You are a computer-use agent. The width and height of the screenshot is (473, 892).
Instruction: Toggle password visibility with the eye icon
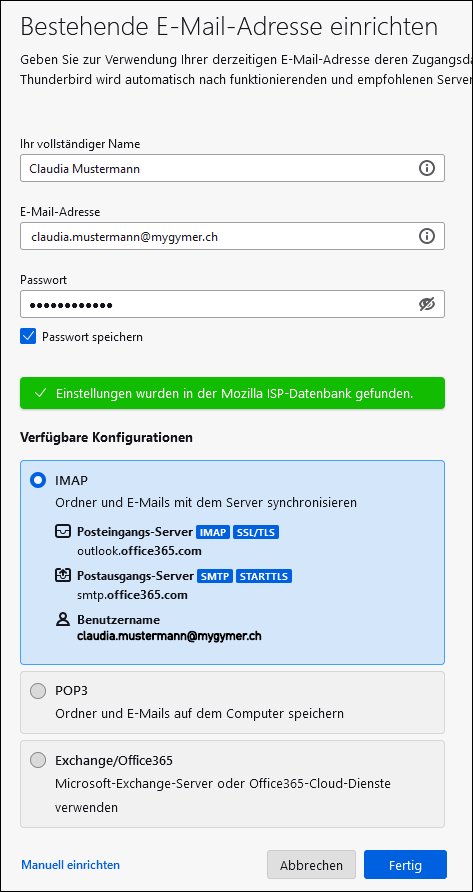pyautogui.click(x=426, y=304)
